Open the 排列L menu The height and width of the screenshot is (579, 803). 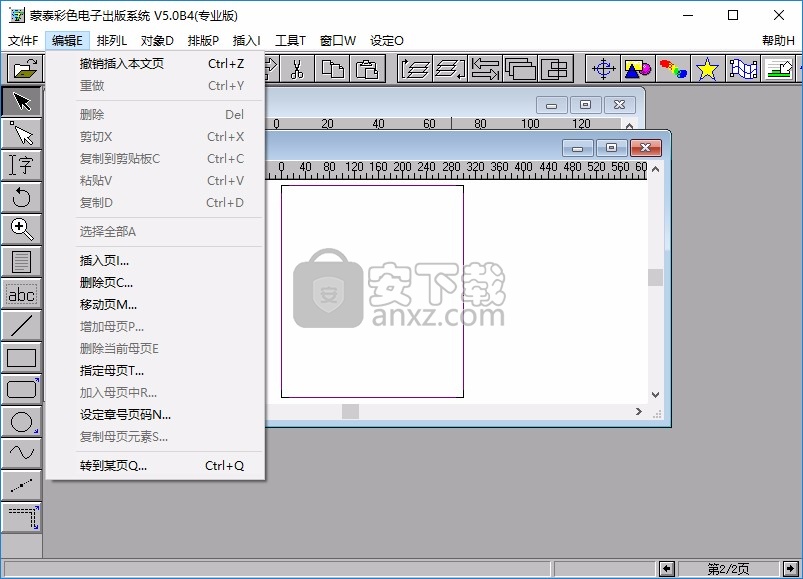click(x=111, y=40)
